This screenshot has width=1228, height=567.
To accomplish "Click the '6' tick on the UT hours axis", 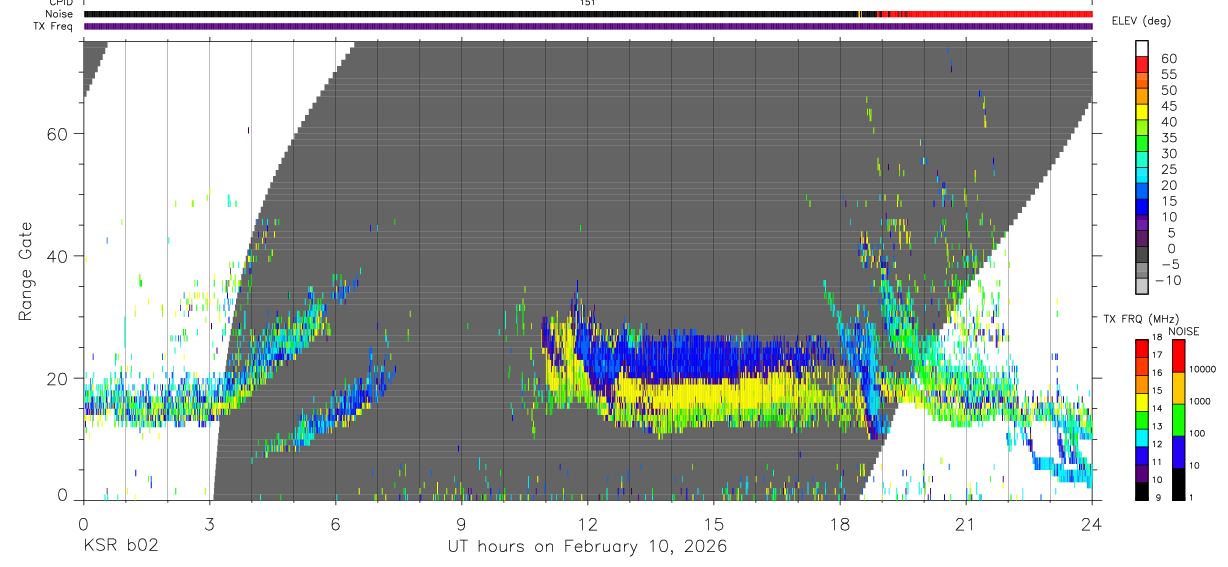I will pos(336,523).
